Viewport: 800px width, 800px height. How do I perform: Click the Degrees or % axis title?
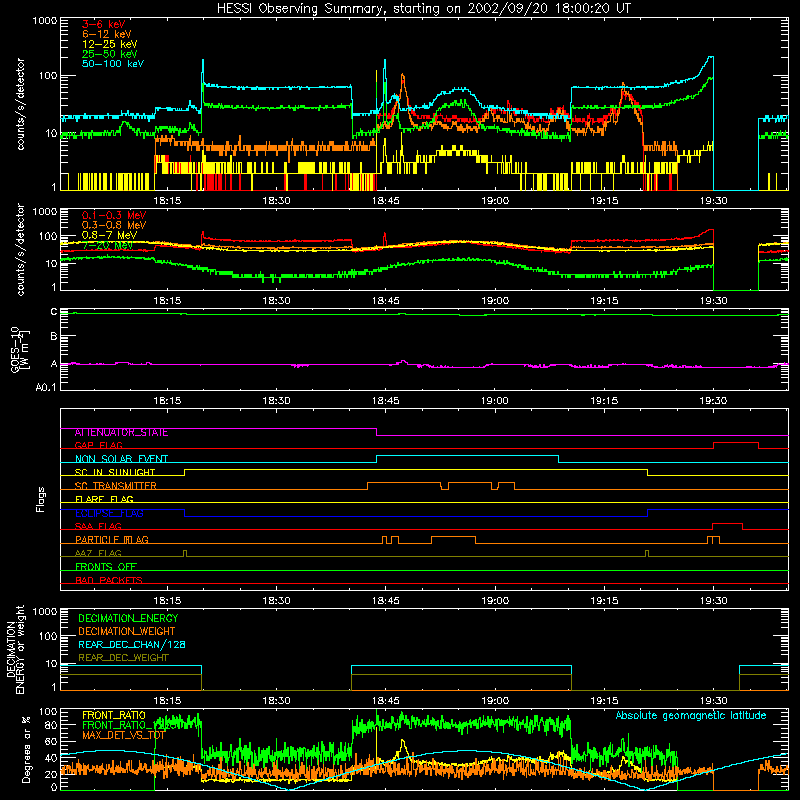tap(26, 749)
